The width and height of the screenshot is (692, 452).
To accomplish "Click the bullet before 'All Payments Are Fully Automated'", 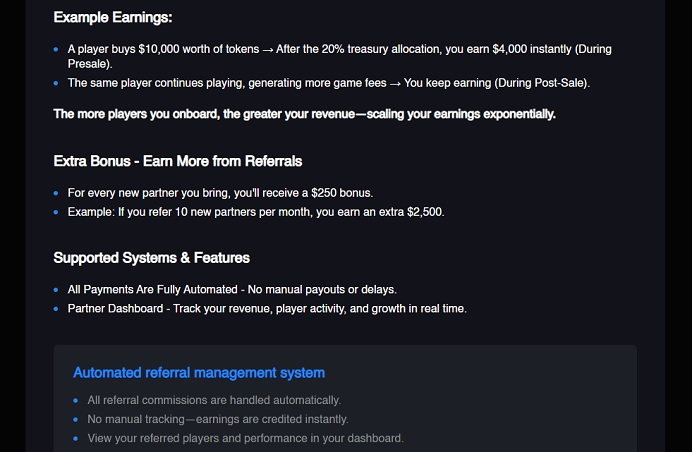I will pyautogui.click(x=56, y=290).
